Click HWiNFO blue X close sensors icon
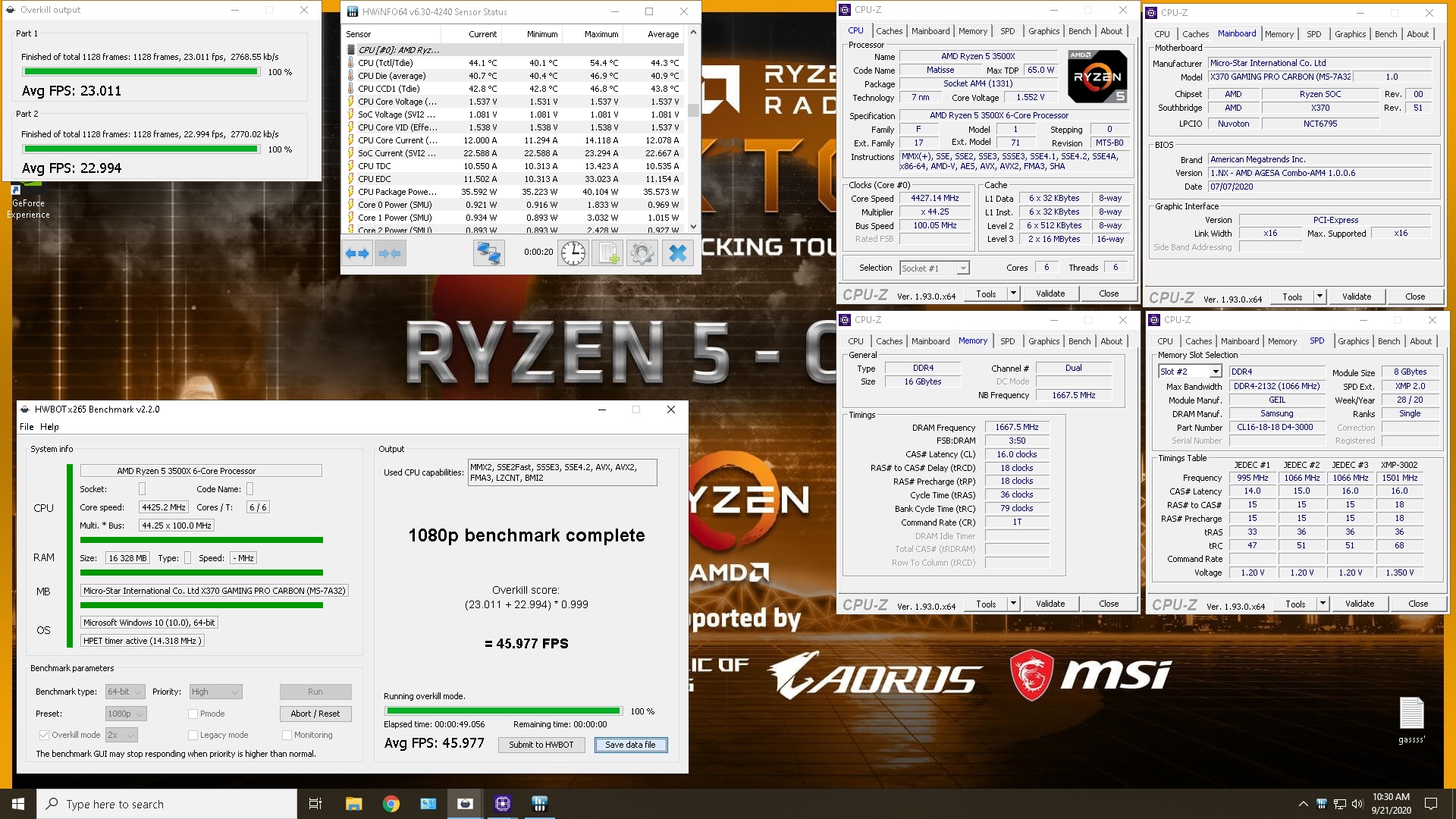The width and height of the screenshot is (1456, 819). point(678,253)
